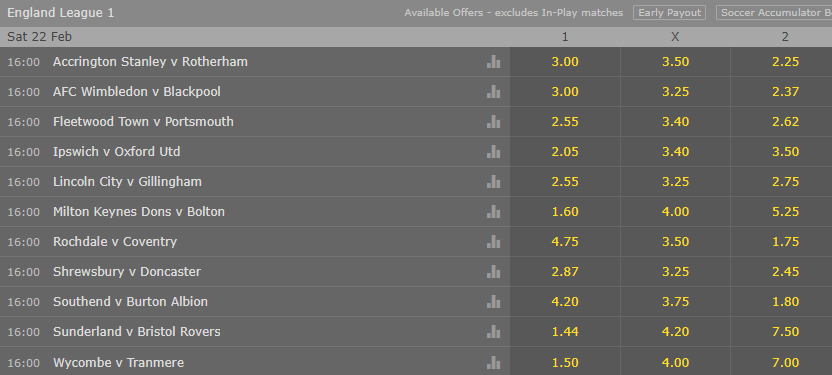Image resolution: width=832 pixels, height=375 pixels.
Task: Click the Soccer Accumulator offer button
Action: click(774, 13)
